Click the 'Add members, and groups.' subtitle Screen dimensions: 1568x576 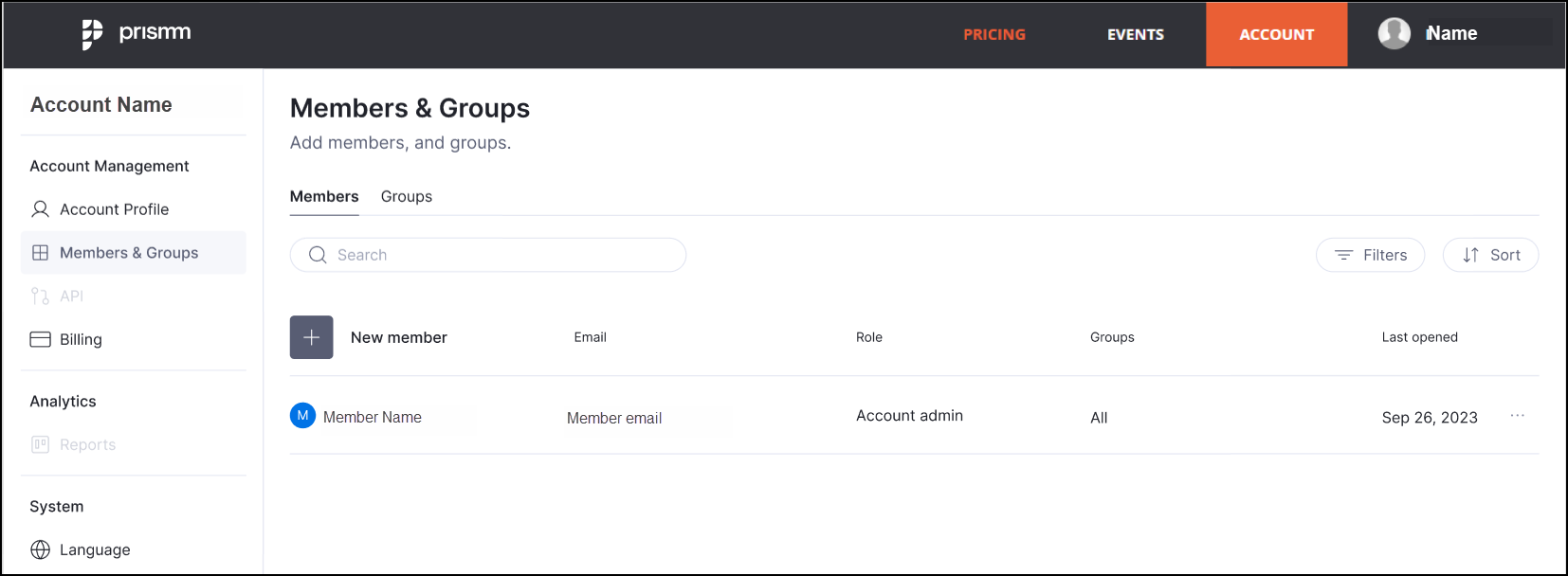(400, 143)
